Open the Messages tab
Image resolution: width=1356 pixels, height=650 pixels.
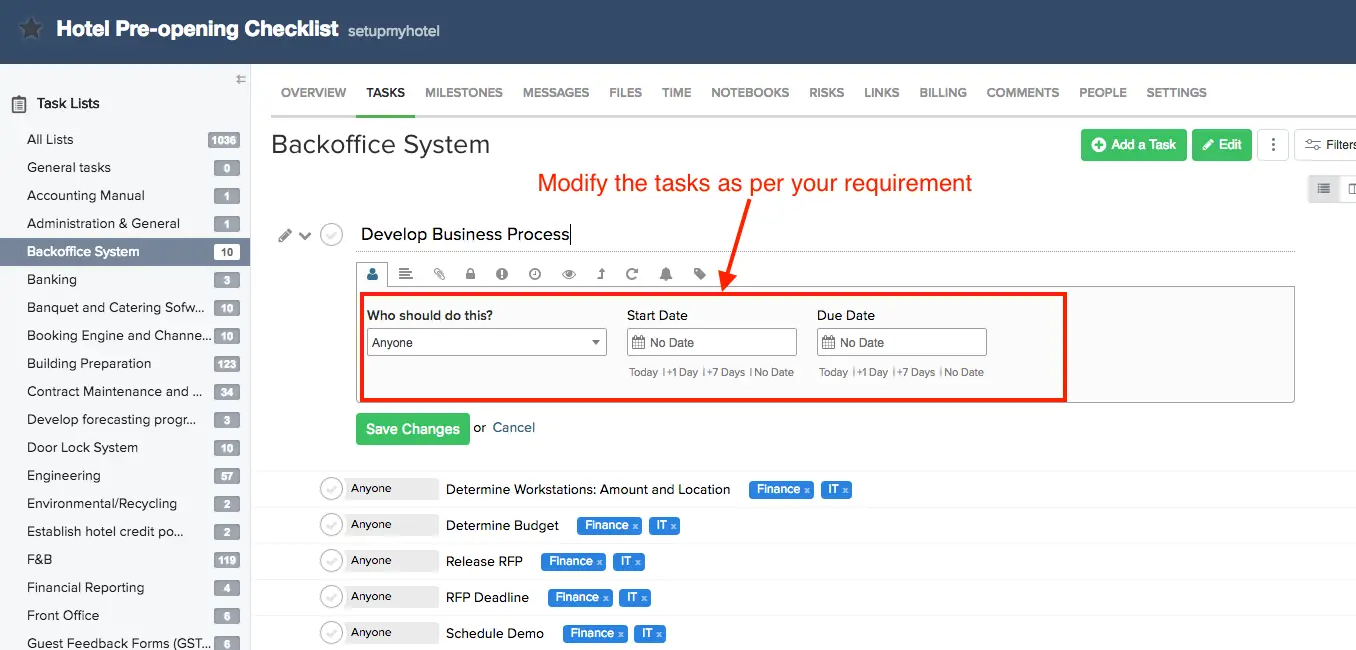(x=556, y=92)
